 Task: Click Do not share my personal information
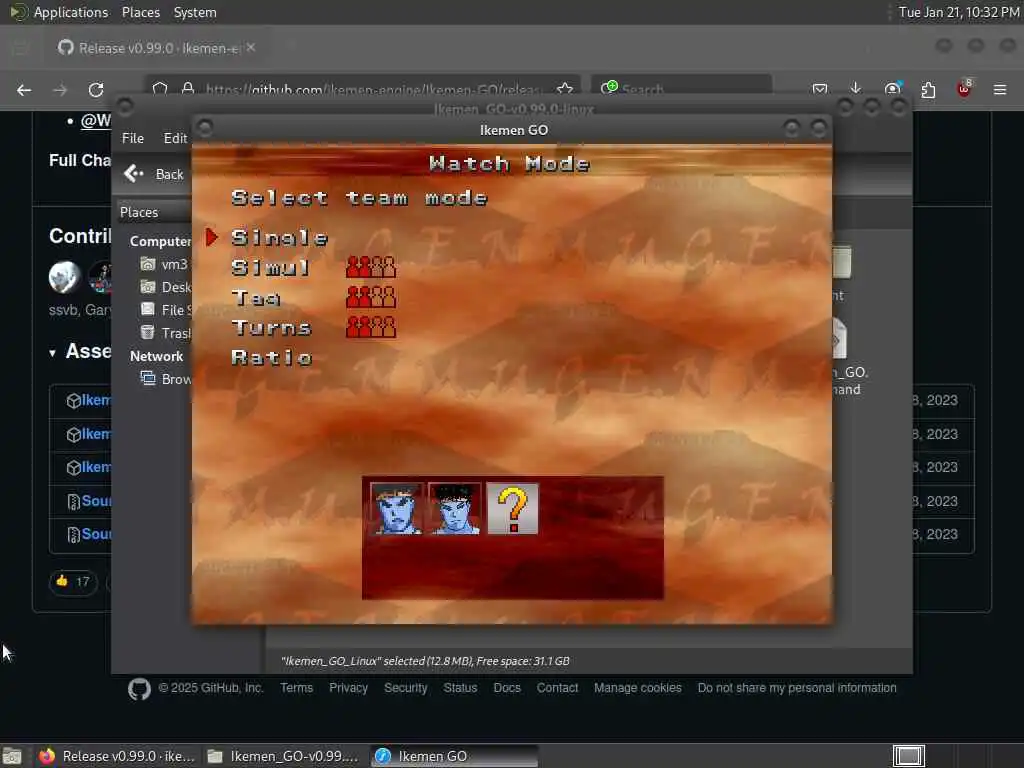(797, 688)
